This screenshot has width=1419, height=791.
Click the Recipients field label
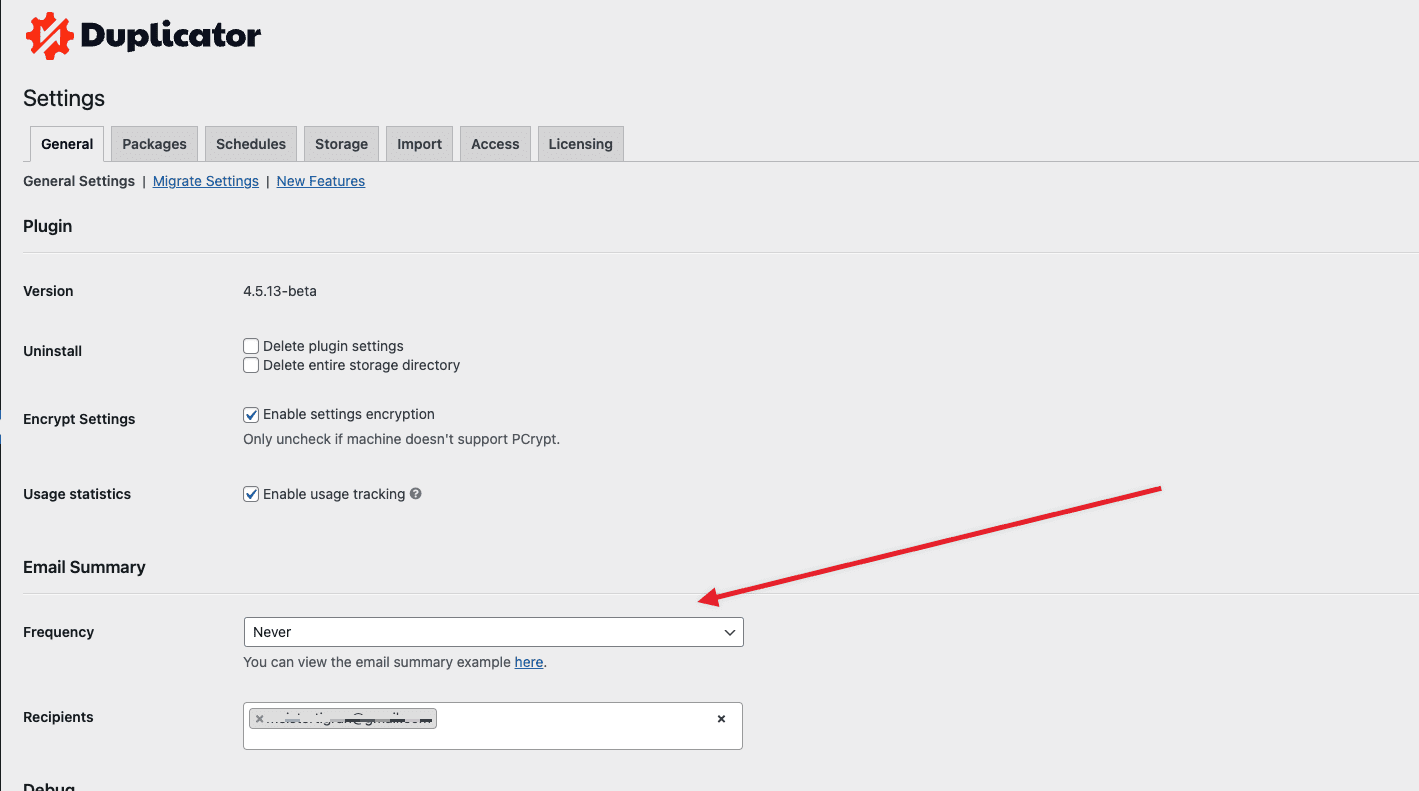pos(58,717)
